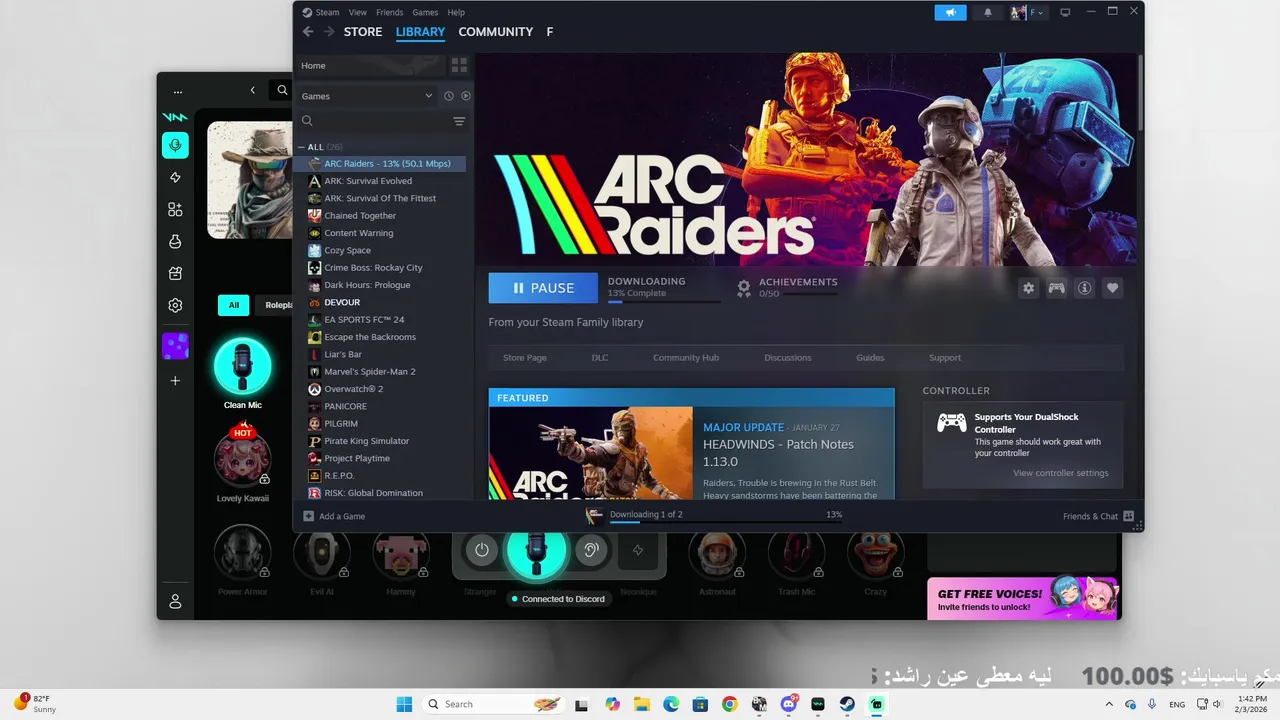Select the All filter in Voicemod
1280x720 pixels.
point(233,305)
